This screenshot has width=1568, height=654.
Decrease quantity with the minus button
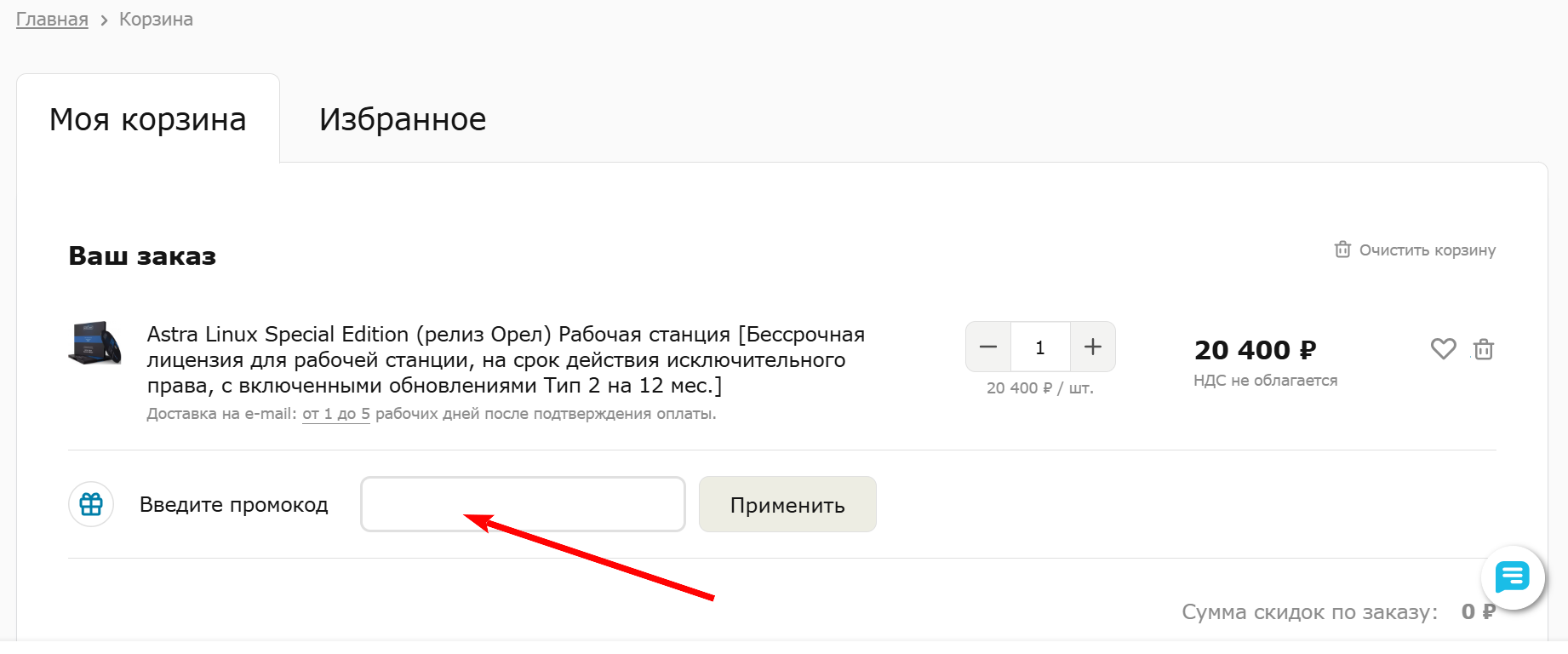tap(988, 347)
